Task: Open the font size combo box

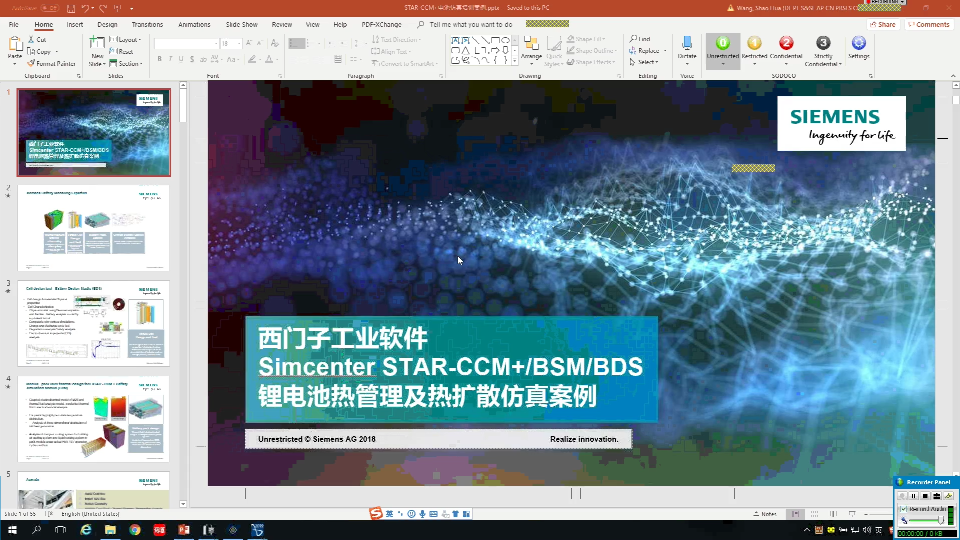Action: 230,44
